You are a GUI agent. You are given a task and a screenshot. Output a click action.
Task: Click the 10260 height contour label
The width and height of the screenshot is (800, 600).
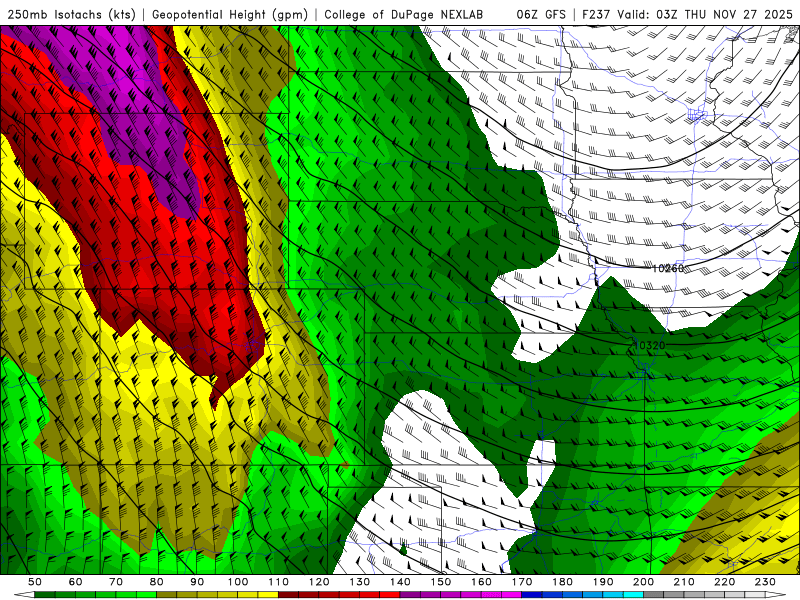tap(668, 268)
